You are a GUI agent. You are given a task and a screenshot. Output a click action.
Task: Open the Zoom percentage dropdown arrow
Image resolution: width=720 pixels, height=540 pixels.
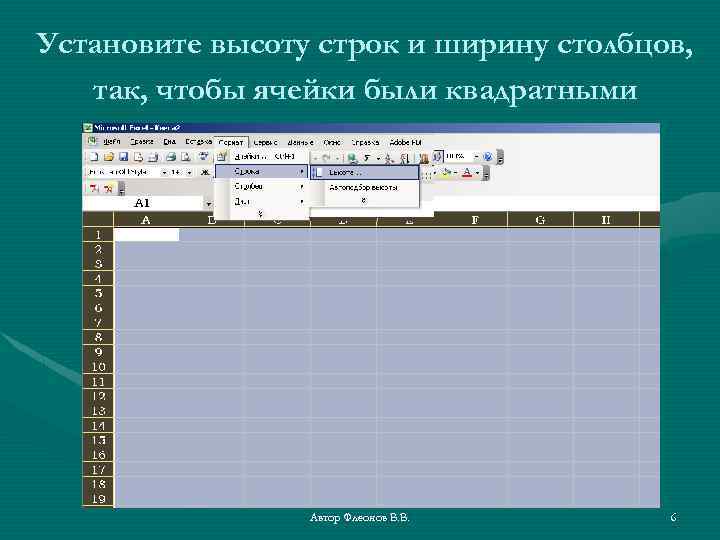(x=476, y=157)
